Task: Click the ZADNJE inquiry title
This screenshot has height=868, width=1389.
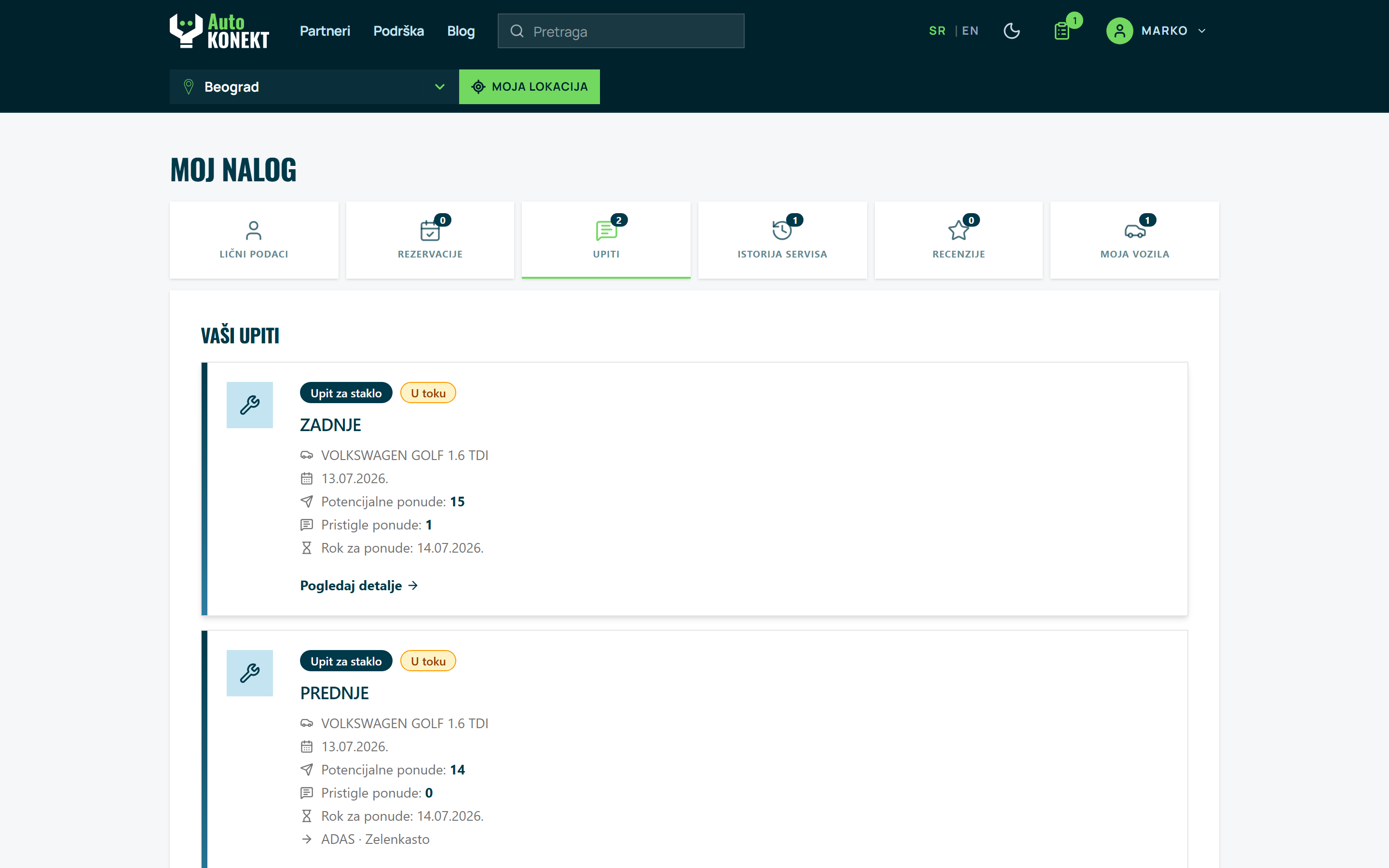Action: click(x=330, y=425)
